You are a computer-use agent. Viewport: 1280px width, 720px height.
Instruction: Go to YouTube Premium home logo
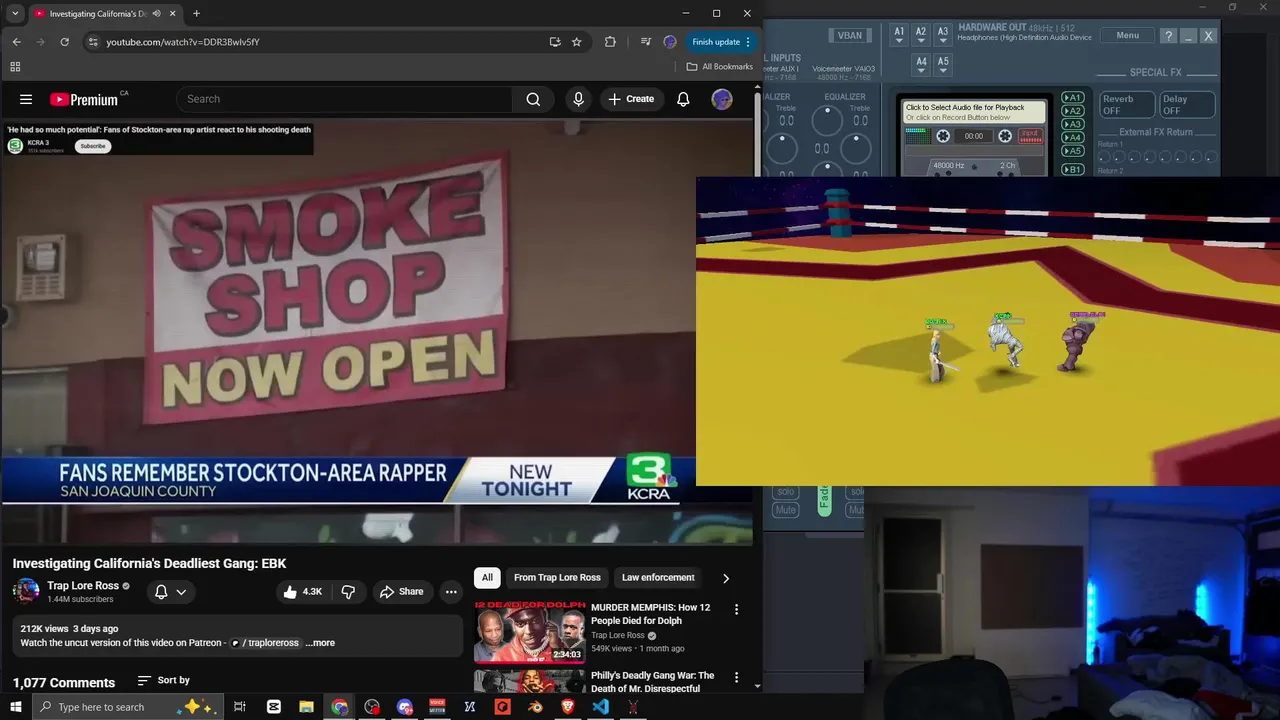[84, 99]
